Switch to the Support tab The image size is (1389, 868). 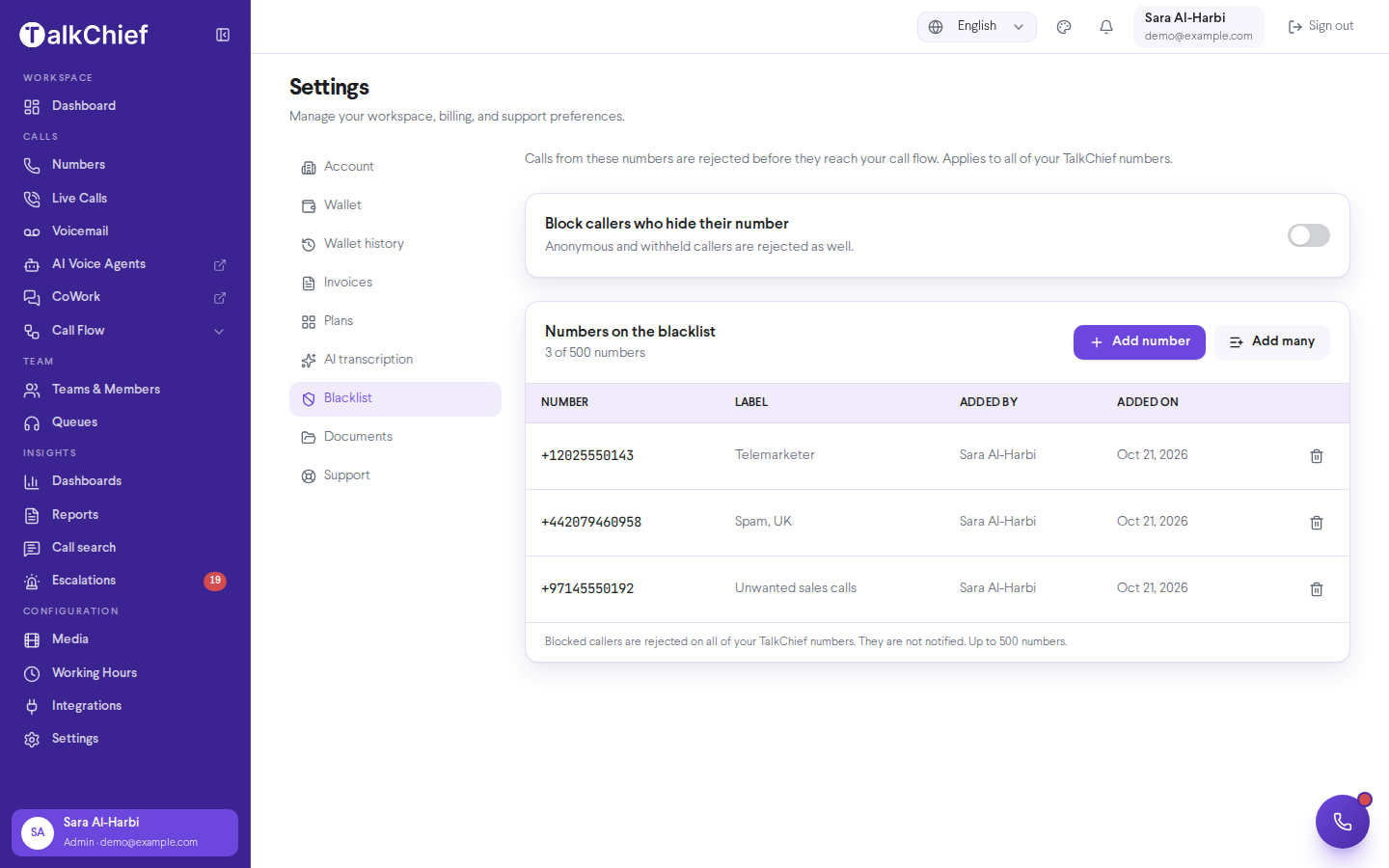395,475
